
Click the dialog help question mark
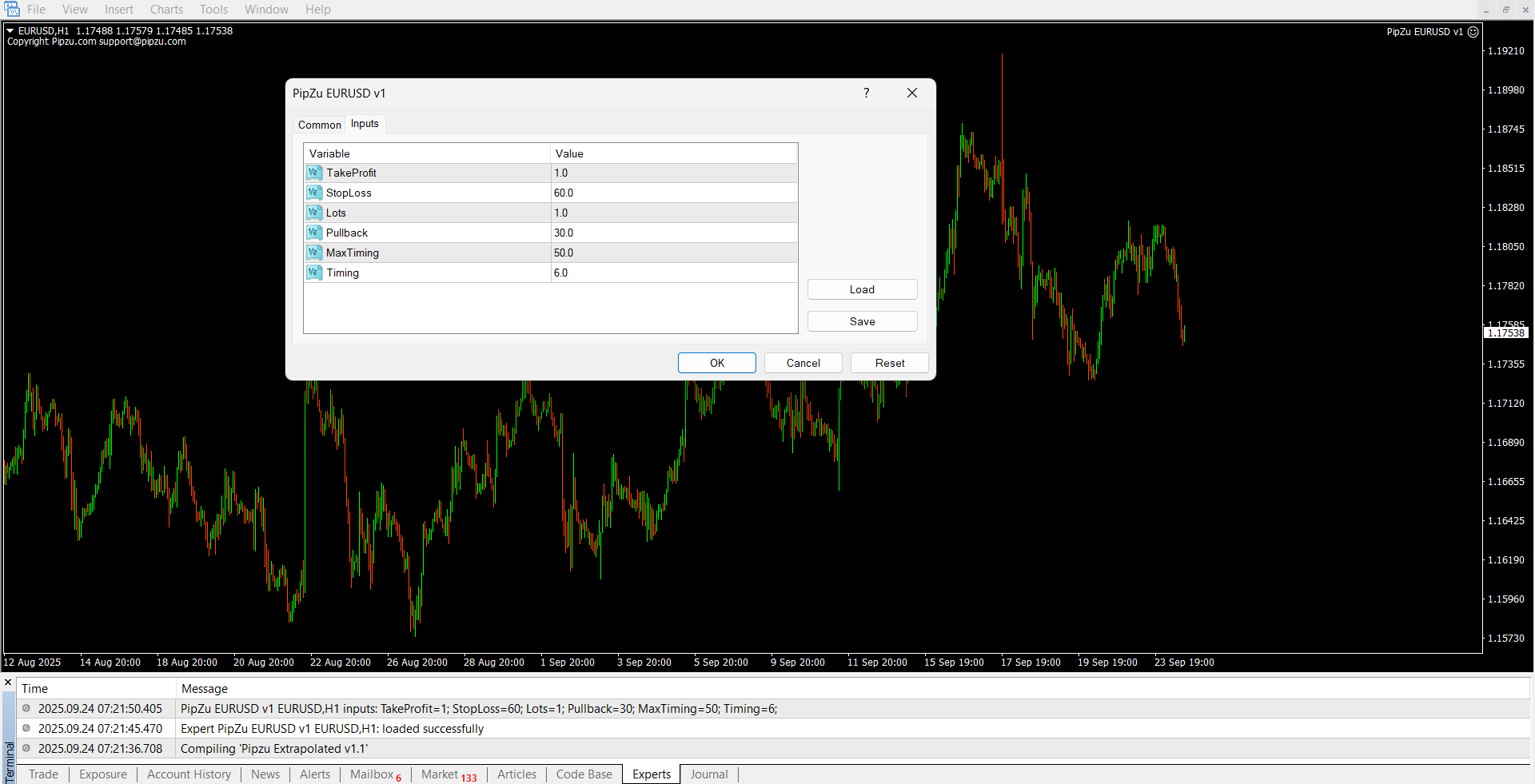coord(866,93)
